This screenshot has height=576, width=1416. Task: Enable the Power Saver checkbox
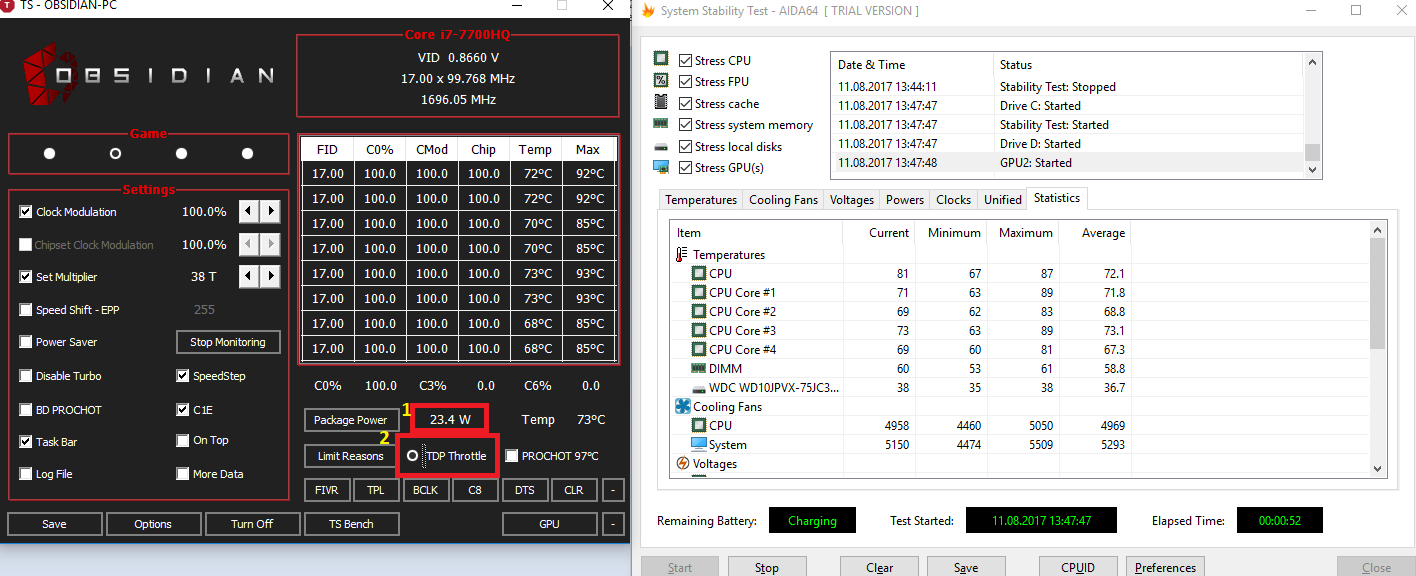click(26, 342)
